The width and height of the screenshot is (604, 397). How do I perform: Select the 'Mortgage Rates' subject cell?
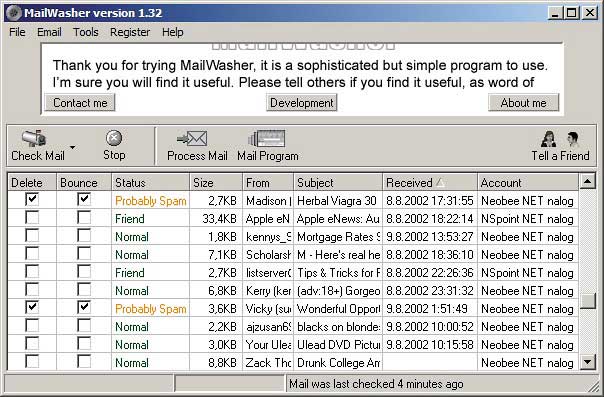[338, 237]
